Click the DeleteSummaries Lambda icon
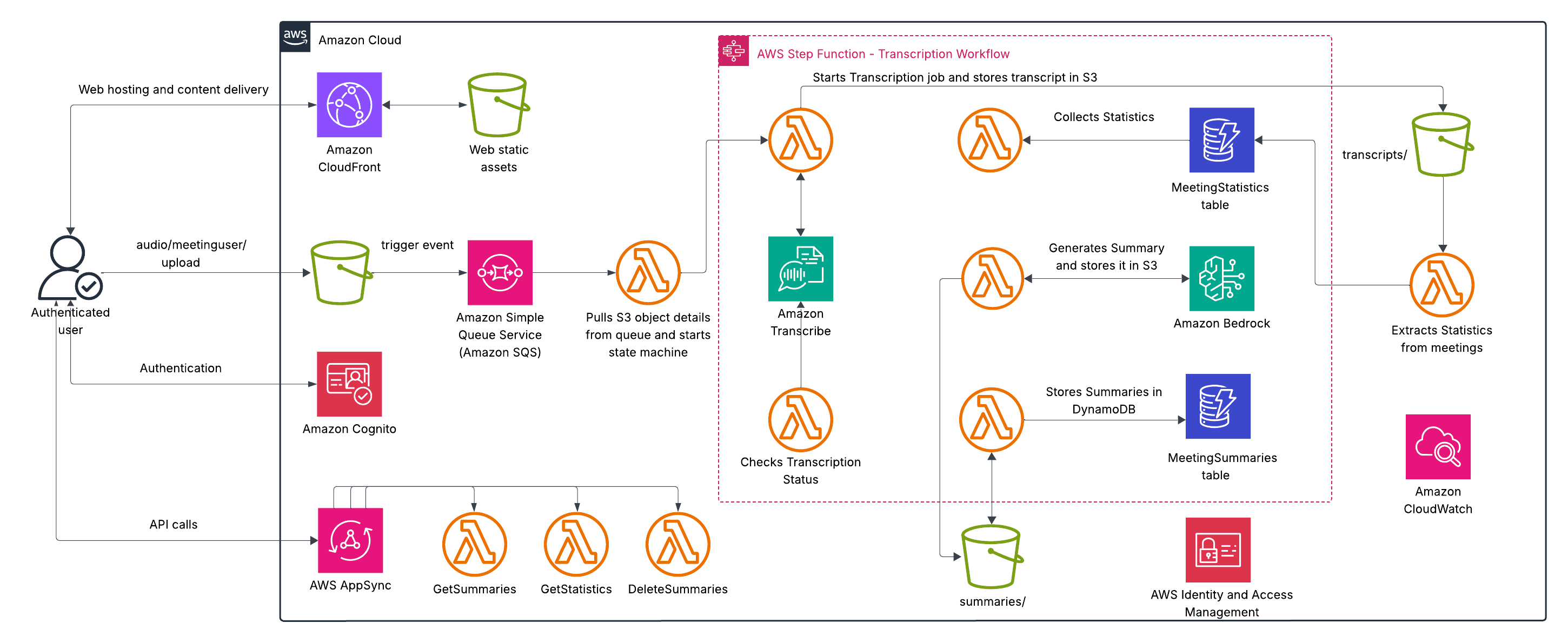Viewport: 1568px width, 643px height. point(677,545)
